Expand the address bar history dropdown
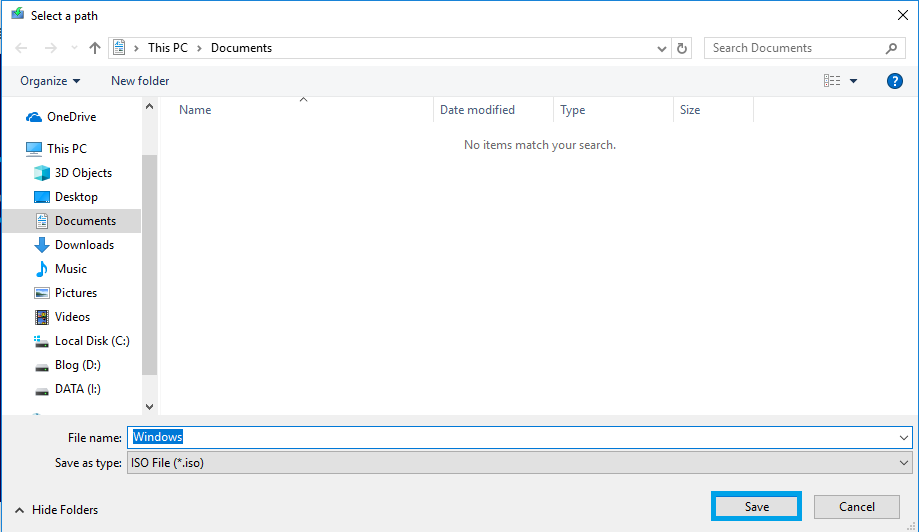919x532 pixels. pyautogui.click(x=662, y=49)
